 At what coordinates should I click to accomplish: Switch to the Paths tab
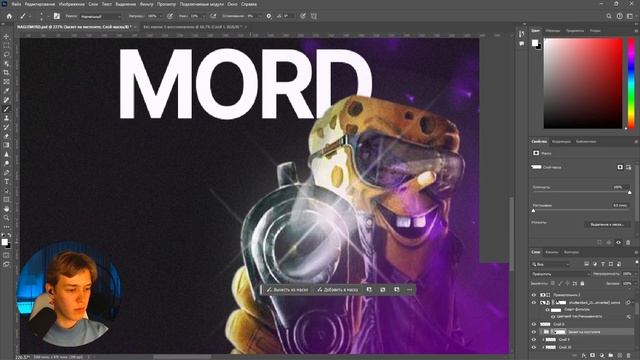pyautogui.click(x=571, y=252)
